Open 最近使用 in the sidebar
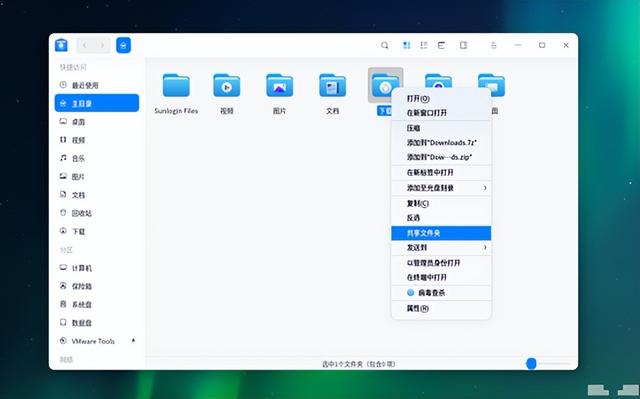 97,85
